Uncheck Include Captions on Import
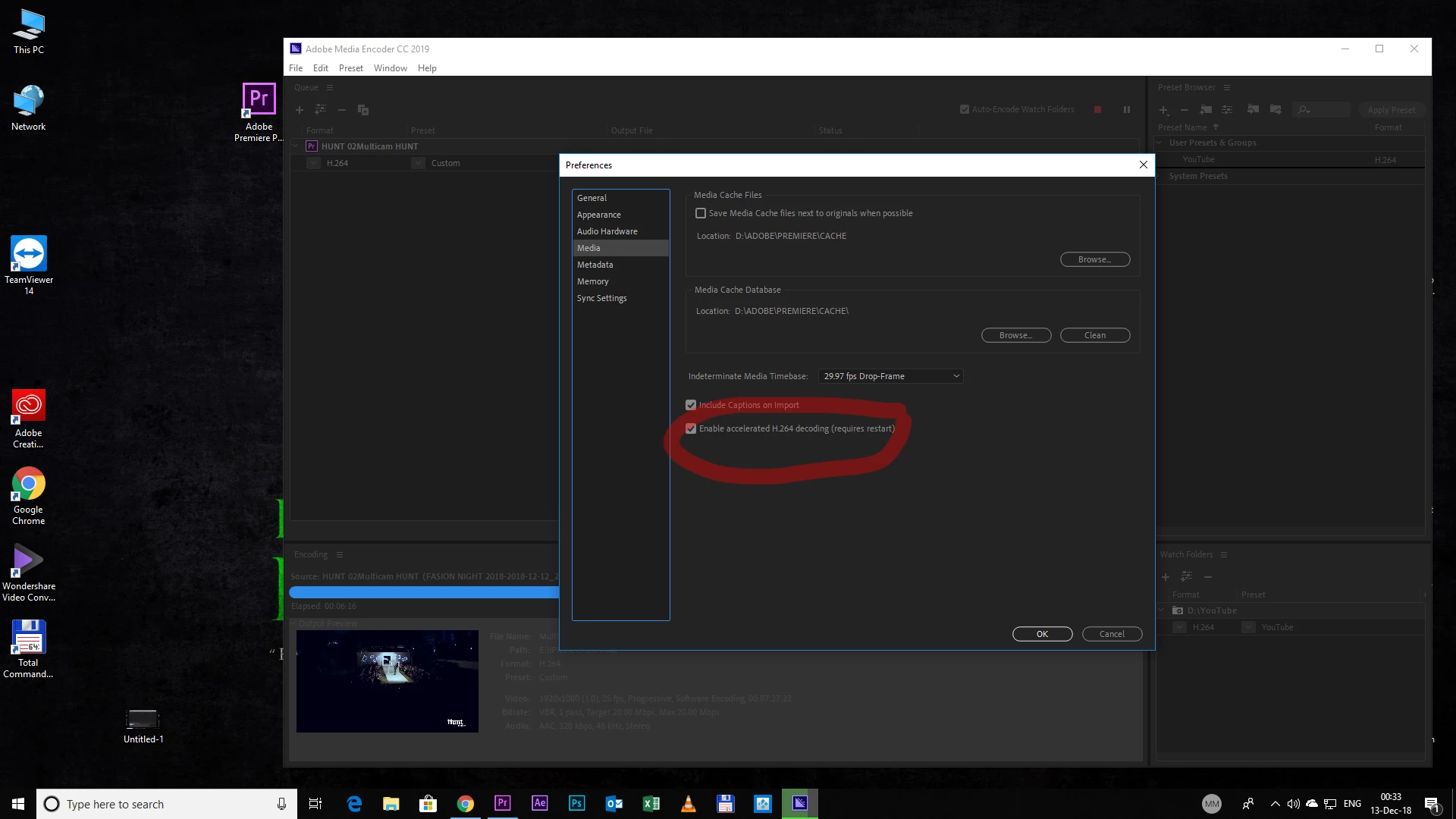This screenshot has width=1456, height=819. point(691,405)
